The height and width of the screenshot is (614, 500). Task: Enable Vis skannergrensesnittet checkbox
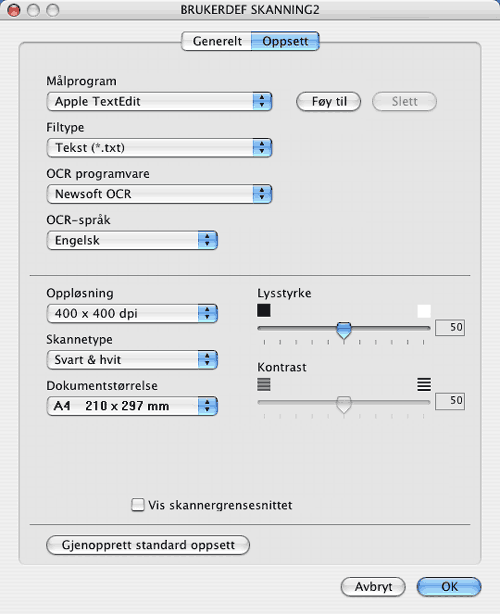point(137,505)
